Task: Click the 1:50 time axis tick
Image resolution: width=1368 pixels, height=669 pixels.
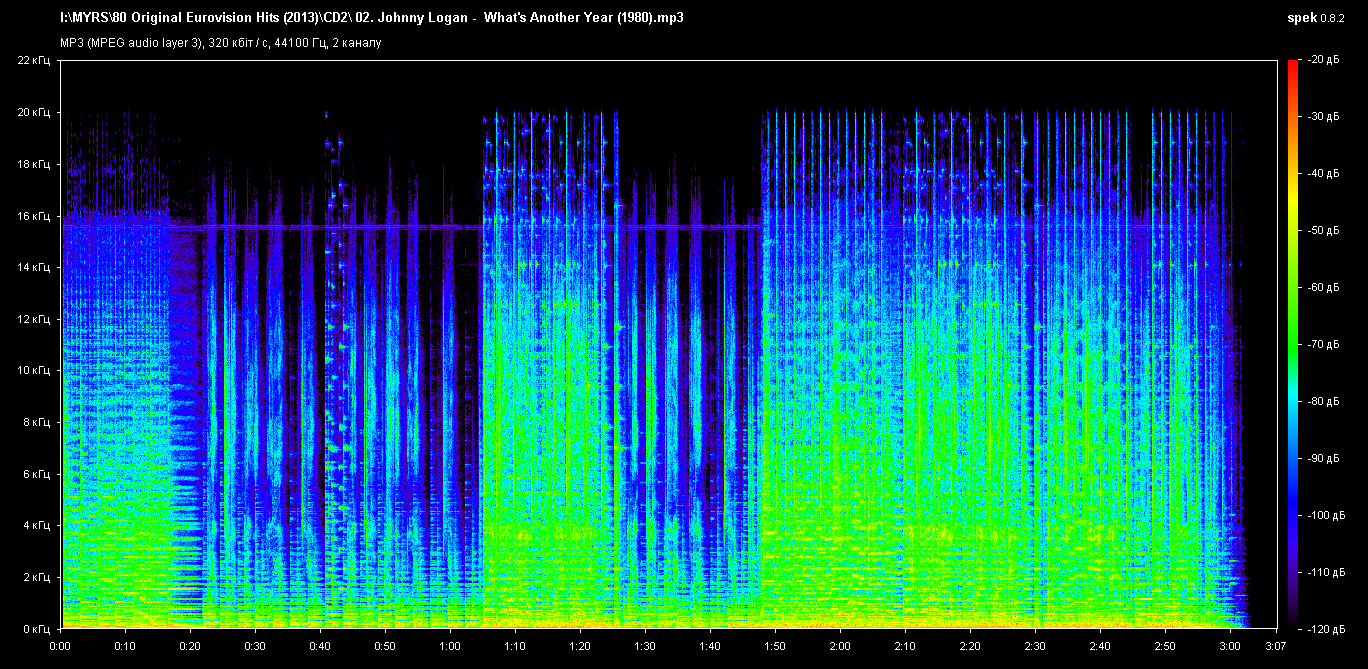Action: (x=775, y=646)
